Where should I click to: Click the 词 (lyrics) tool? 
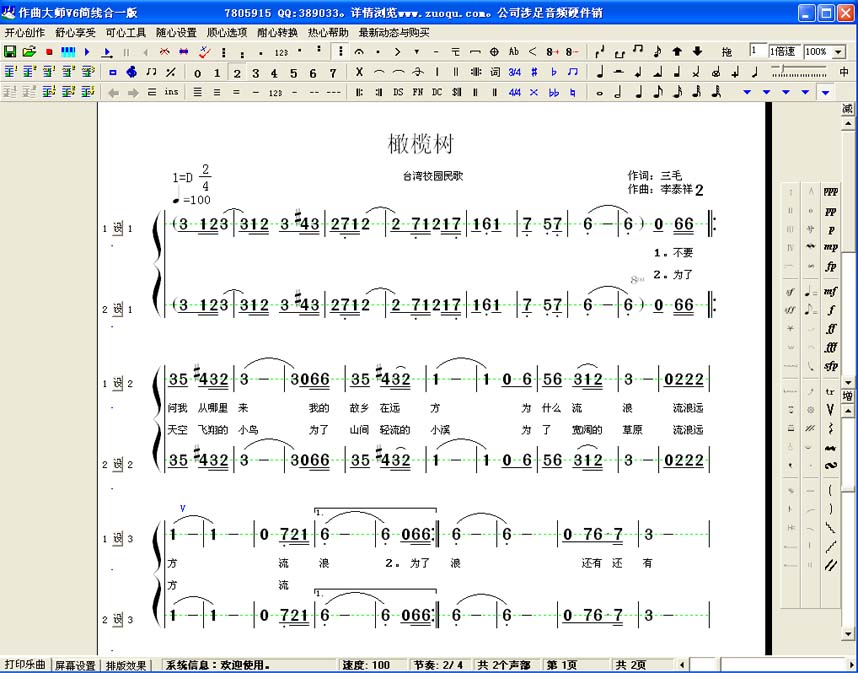click(x=495, y=72)
